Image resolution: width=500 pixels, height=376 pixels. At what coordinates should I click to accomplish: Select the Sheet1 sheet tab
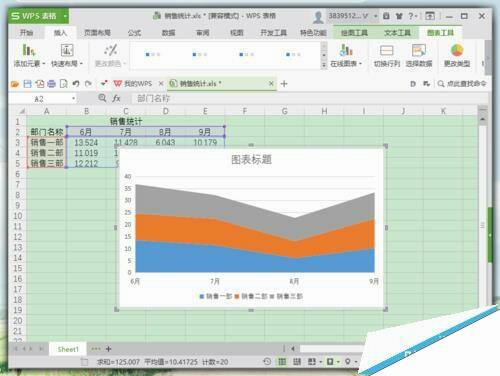[x=68, y=349]
